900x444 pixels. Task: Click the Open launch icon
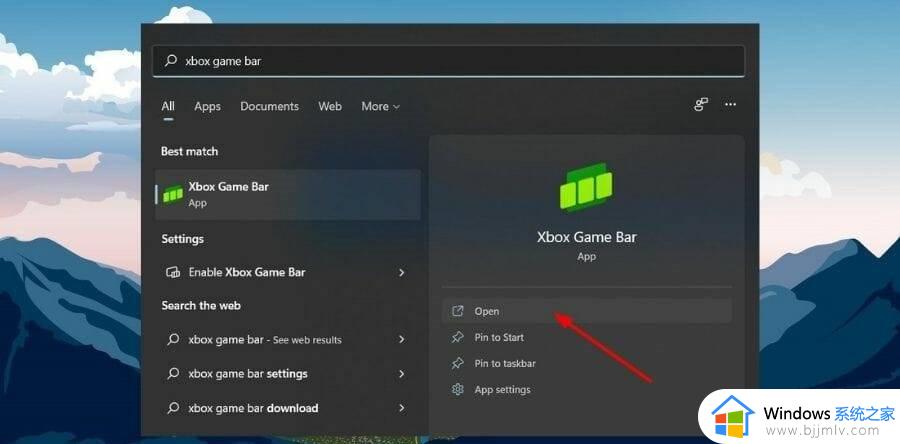pos(457,311)
